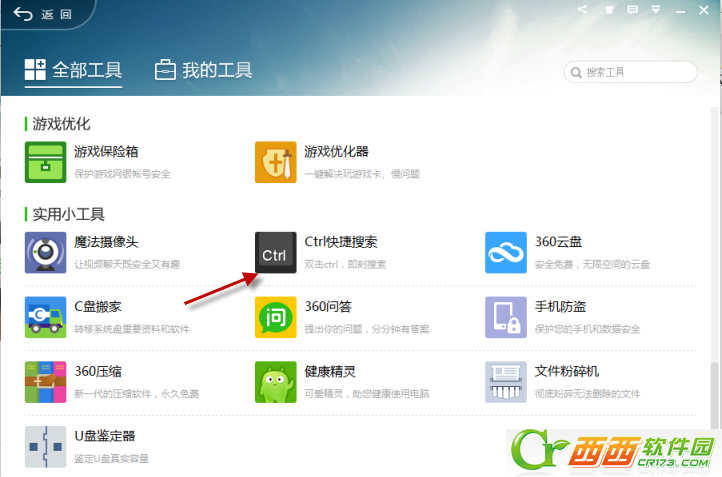Click the 返回 back button label
Image resolution: width=722 pixels, height=477 pixels.
click(x=57, y=15)
